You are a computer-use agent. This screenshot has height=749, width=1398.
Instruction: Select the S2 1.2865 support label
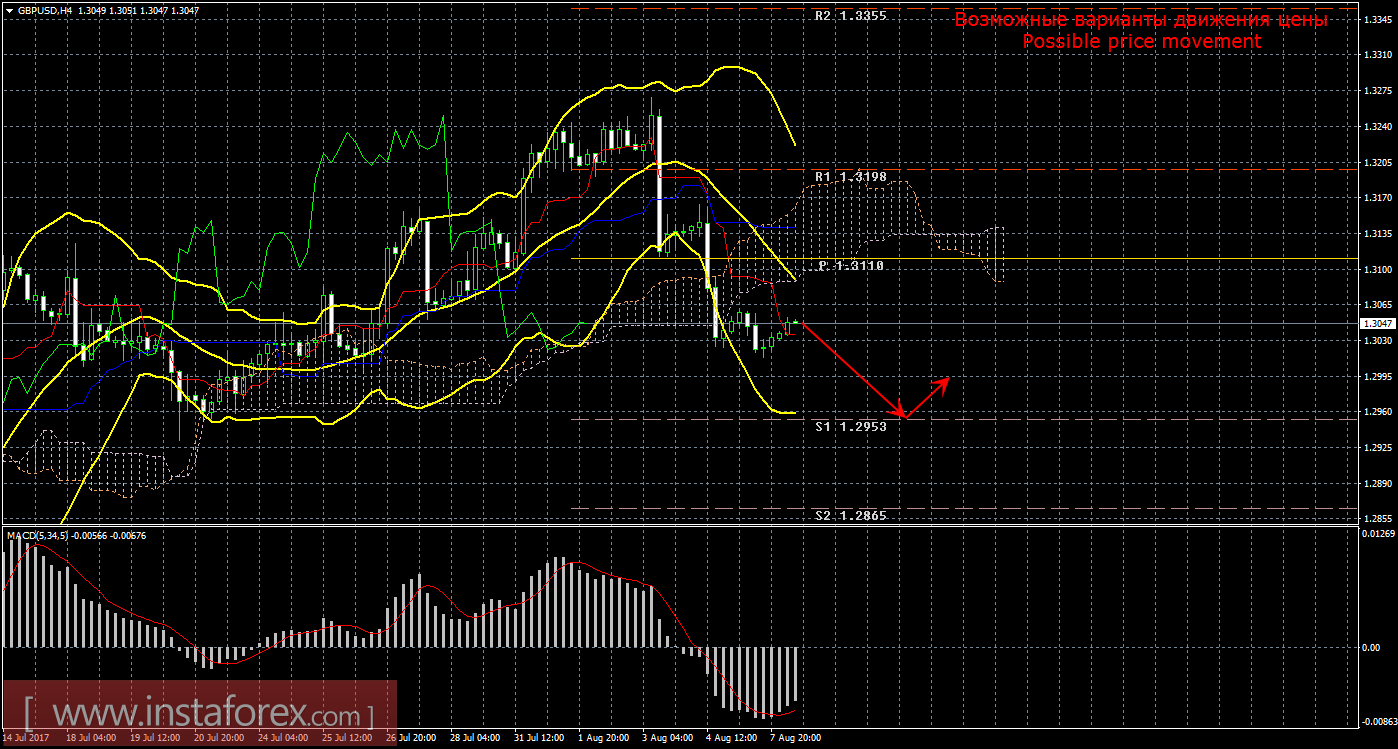[850, 515]
